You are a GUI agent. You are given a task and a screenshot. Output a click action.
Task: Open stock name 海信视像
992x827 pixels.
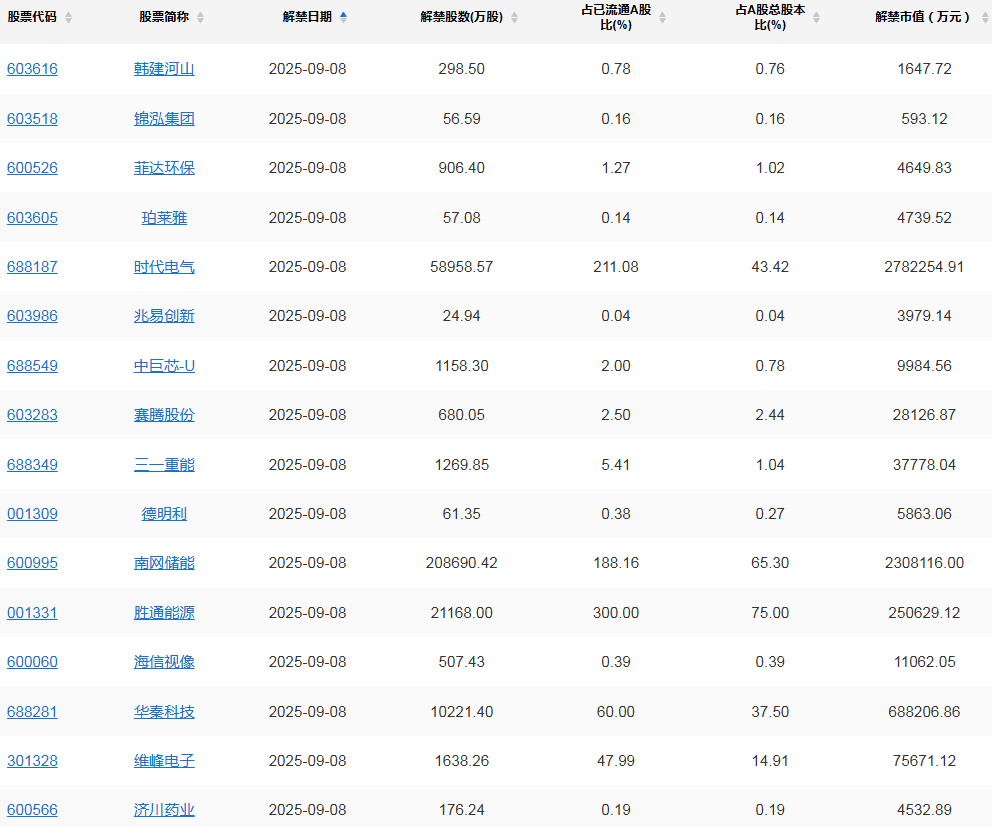tap(164, 662)
